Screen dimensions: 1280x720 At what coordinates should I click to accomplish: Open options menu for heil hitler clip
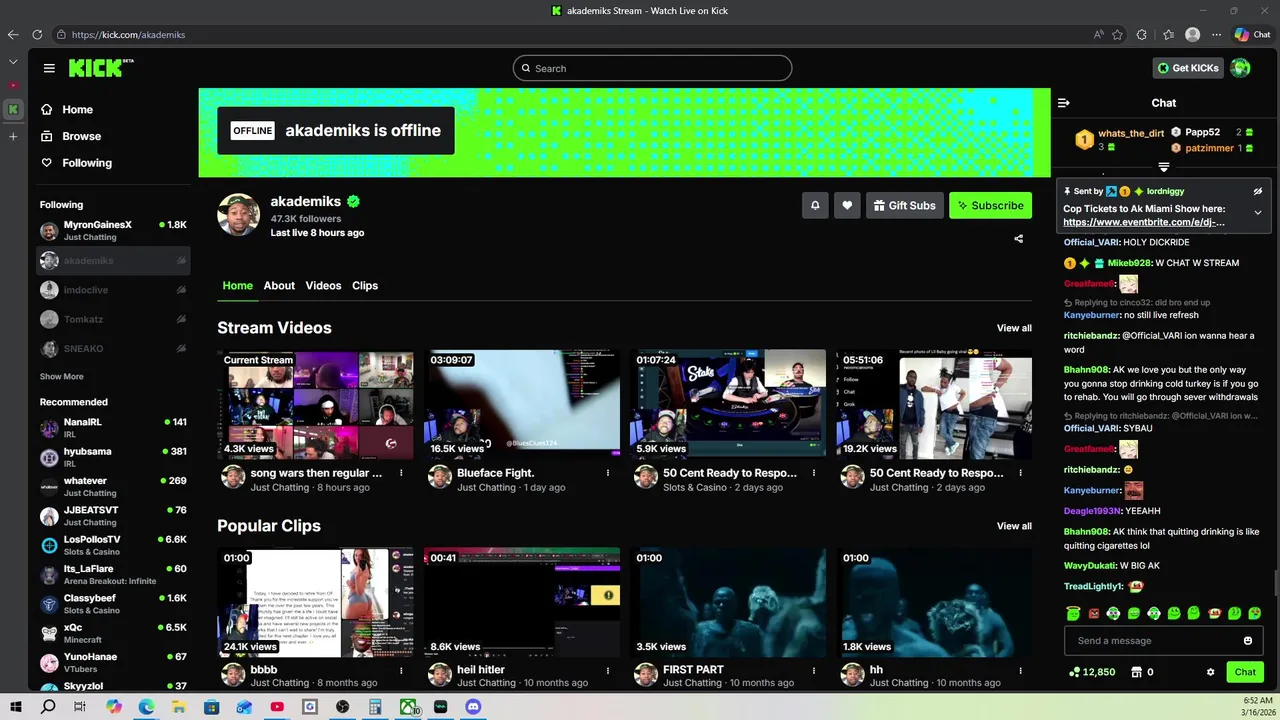pyautogui.click(x=607, y=670)
